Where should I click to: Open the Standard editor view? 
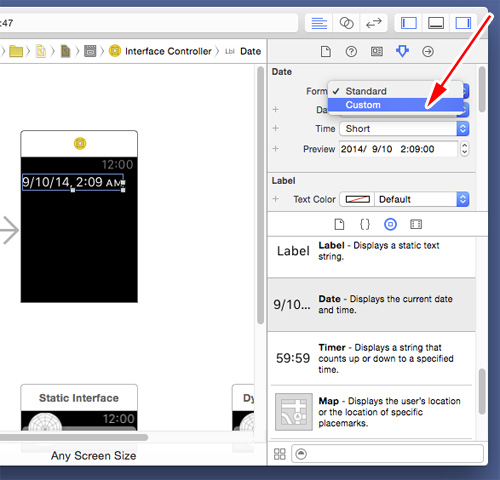(319, 23)
